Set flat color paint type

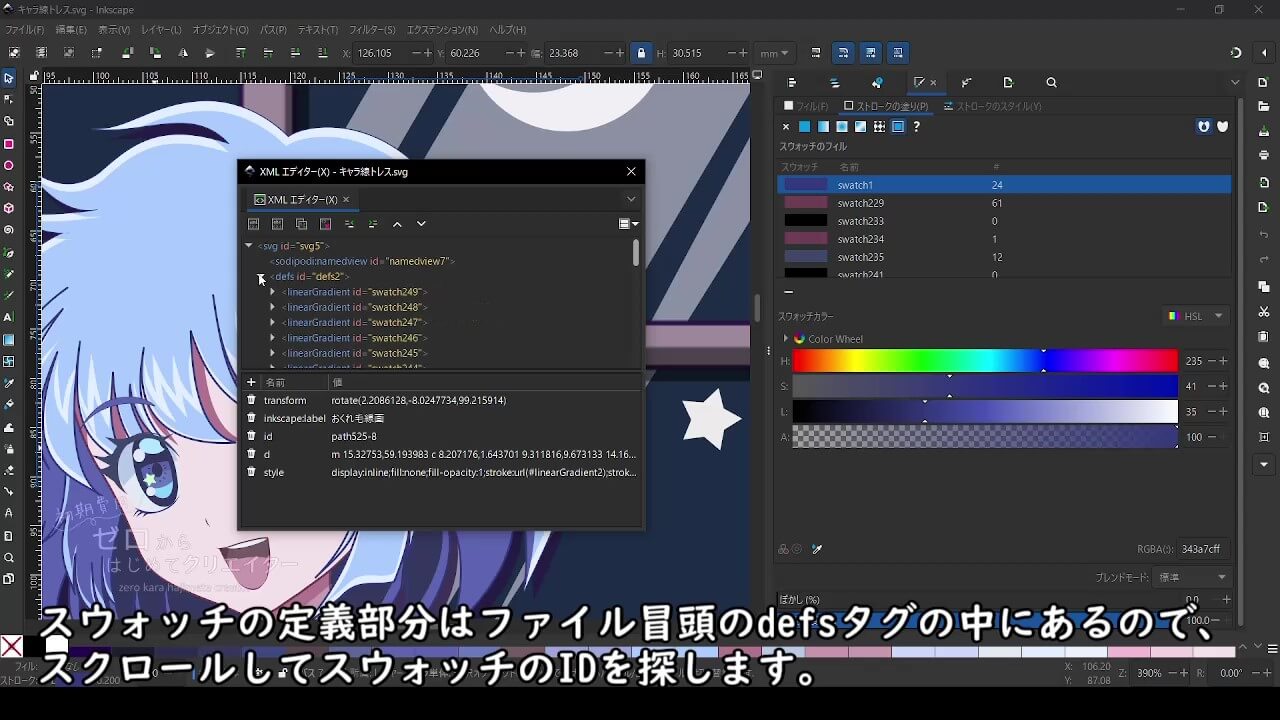[x=804, y=127]
